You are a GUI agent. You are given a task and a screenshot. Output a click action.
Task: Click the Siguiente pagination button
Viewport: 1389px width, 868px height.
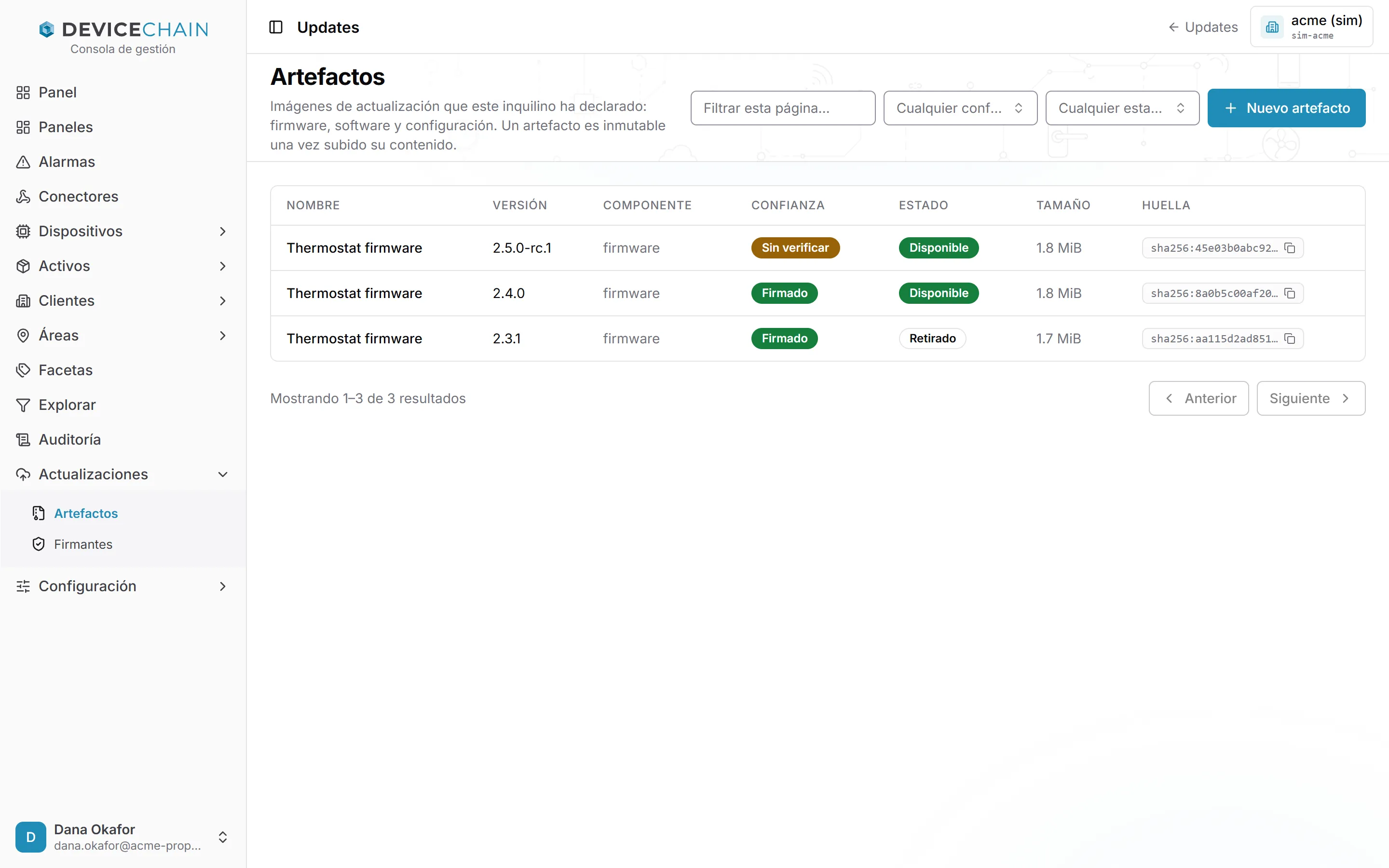click(x=1311, y=398)
